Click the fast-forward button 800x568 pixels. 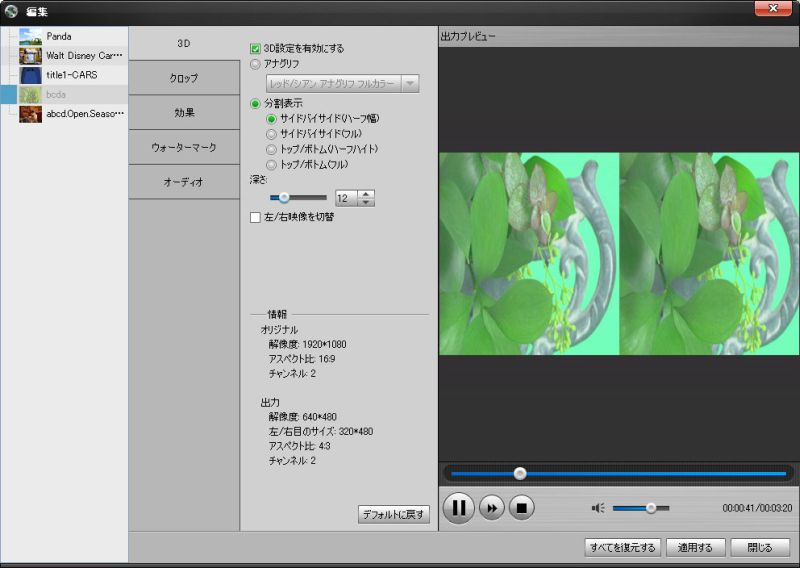tap(492, 508)
